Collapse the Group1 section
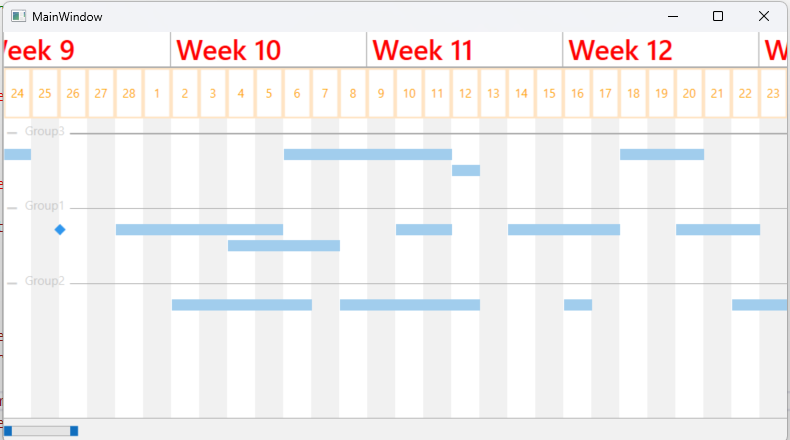Image resolution: width=790 pixels, height=440 pixels. point(12,207)
